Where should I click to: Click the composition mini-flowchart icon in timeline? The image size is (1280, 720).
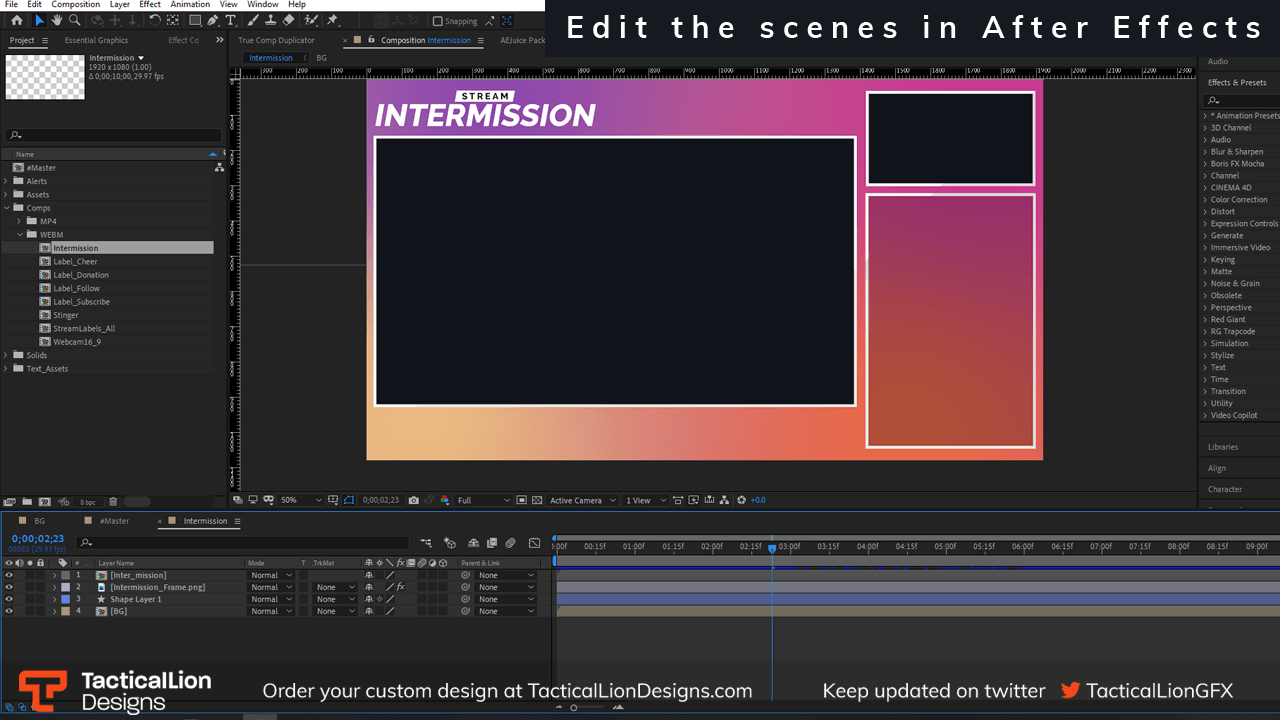426,543
